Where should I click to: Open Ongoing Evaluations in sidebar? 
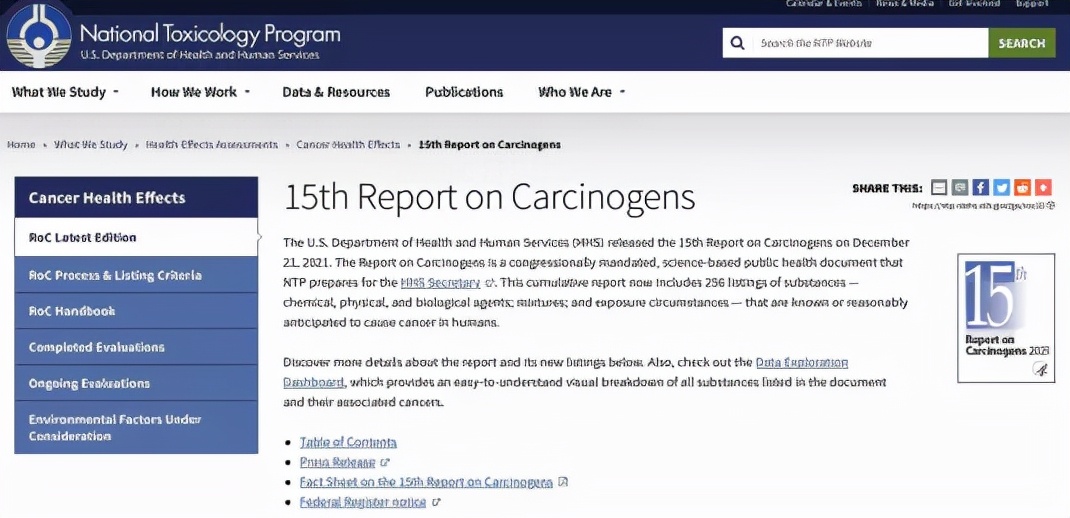point(136,383)
